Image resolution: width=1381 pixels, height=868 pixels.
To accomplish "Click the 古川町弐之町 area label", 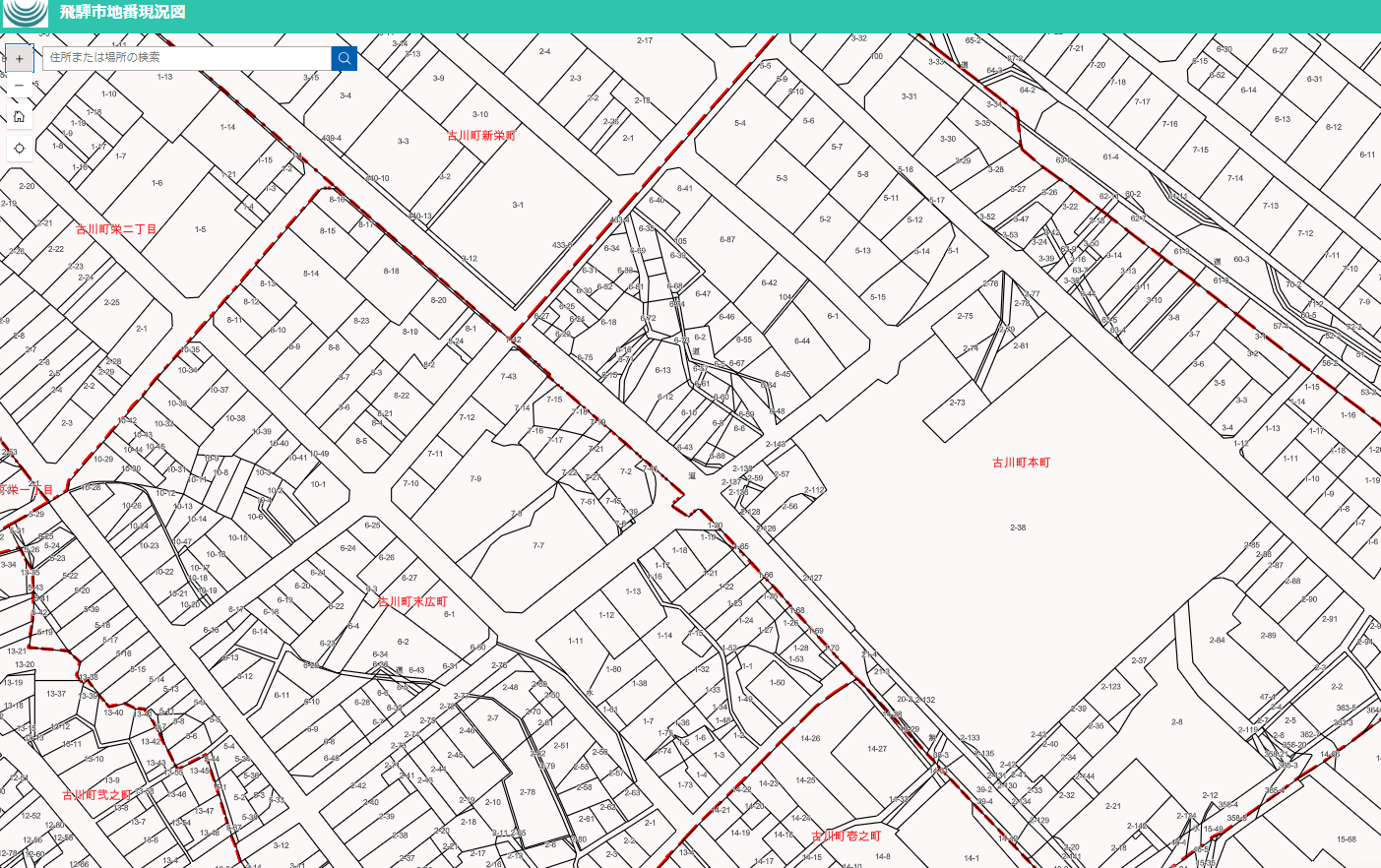I will click(x=96, y=794).
